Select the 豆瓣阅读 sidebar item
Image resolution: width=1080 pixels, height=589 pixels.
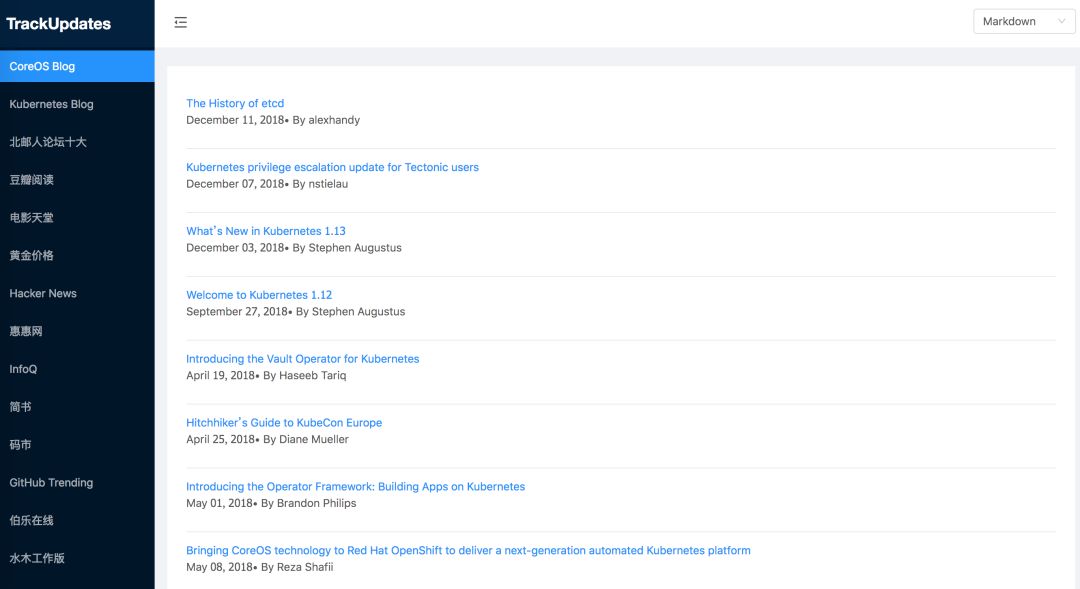(77, 180)
